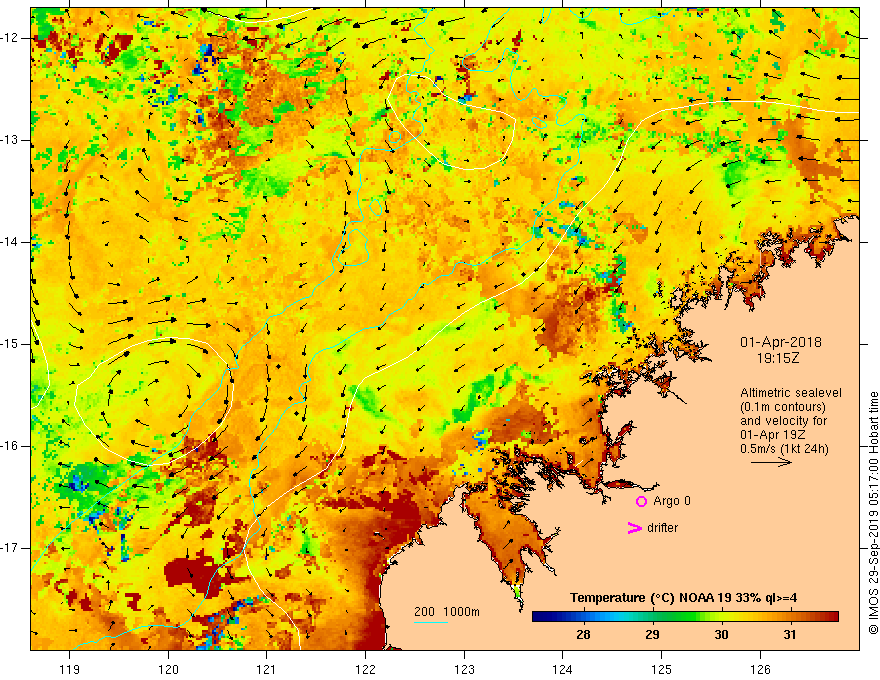Click the cyan 200m isobath legend line
This screenshot has width=880, height=680.
tap(430, 622)
